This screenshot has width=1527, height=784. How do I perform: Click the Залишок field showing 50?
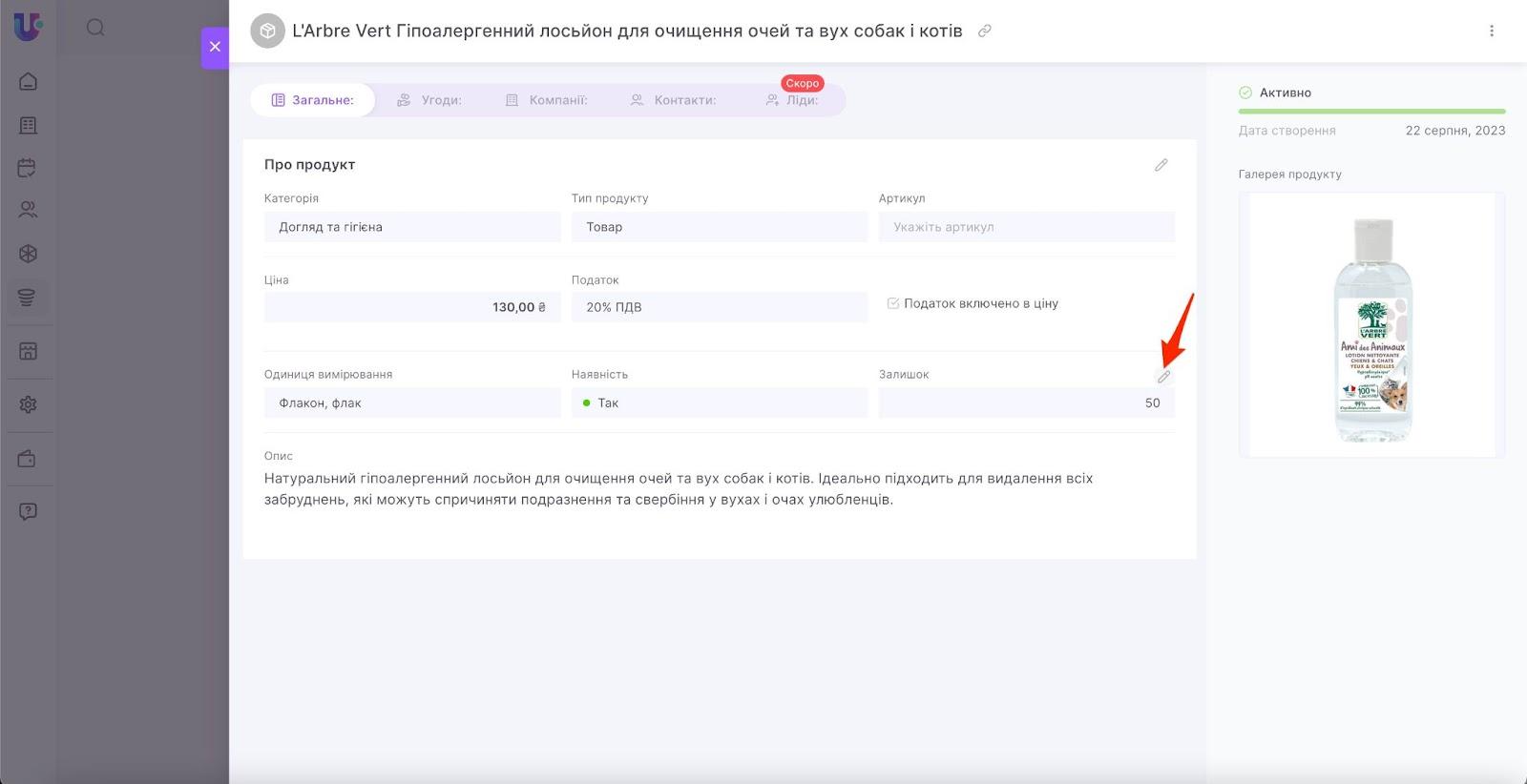click(1027, 403)
